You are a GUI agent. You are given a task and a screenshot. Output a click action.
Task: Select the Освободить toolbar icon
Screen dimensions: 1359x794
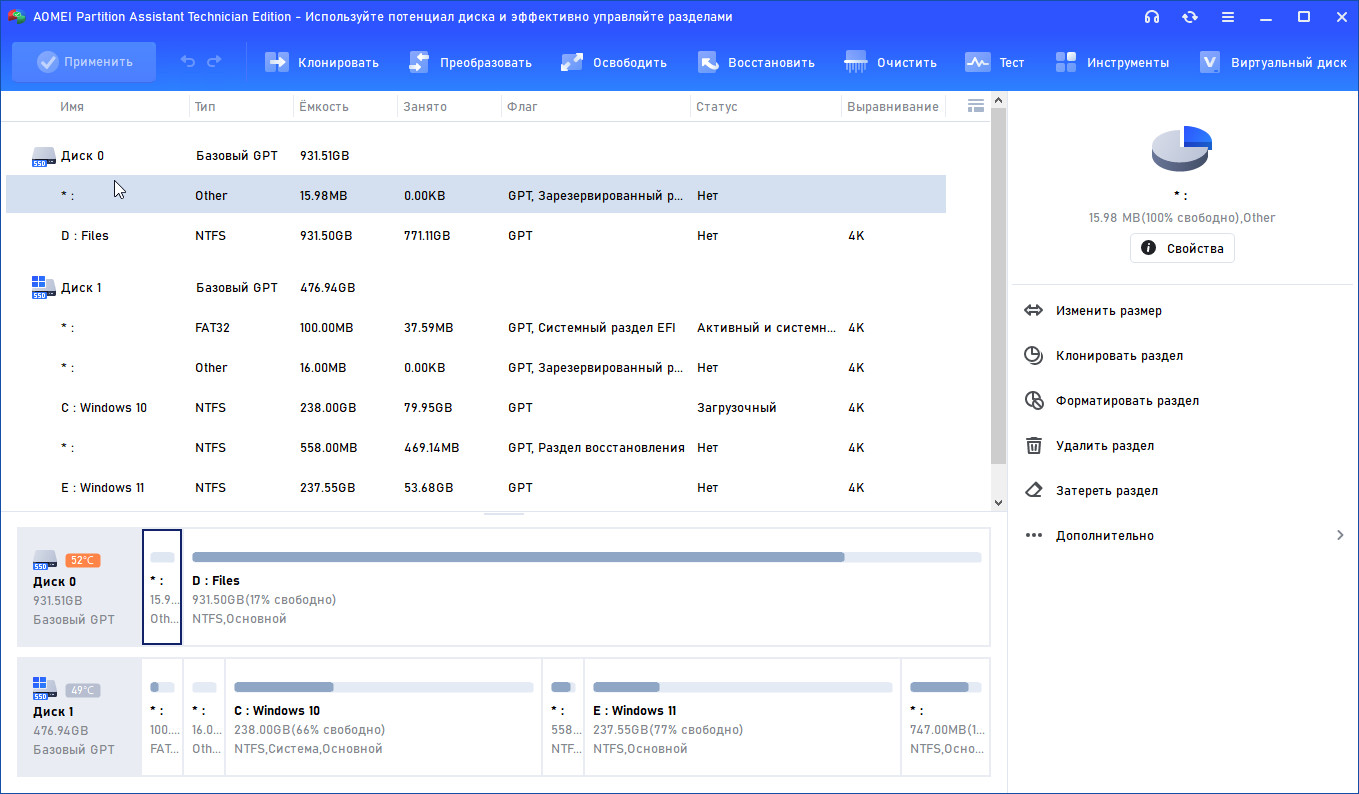572,62
